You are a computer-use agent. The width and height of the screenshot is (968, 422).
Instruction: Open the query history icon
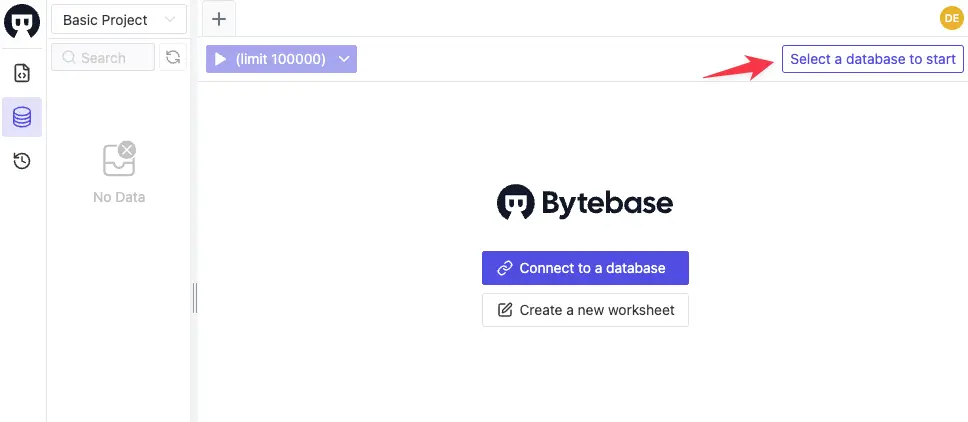point(22,161)
